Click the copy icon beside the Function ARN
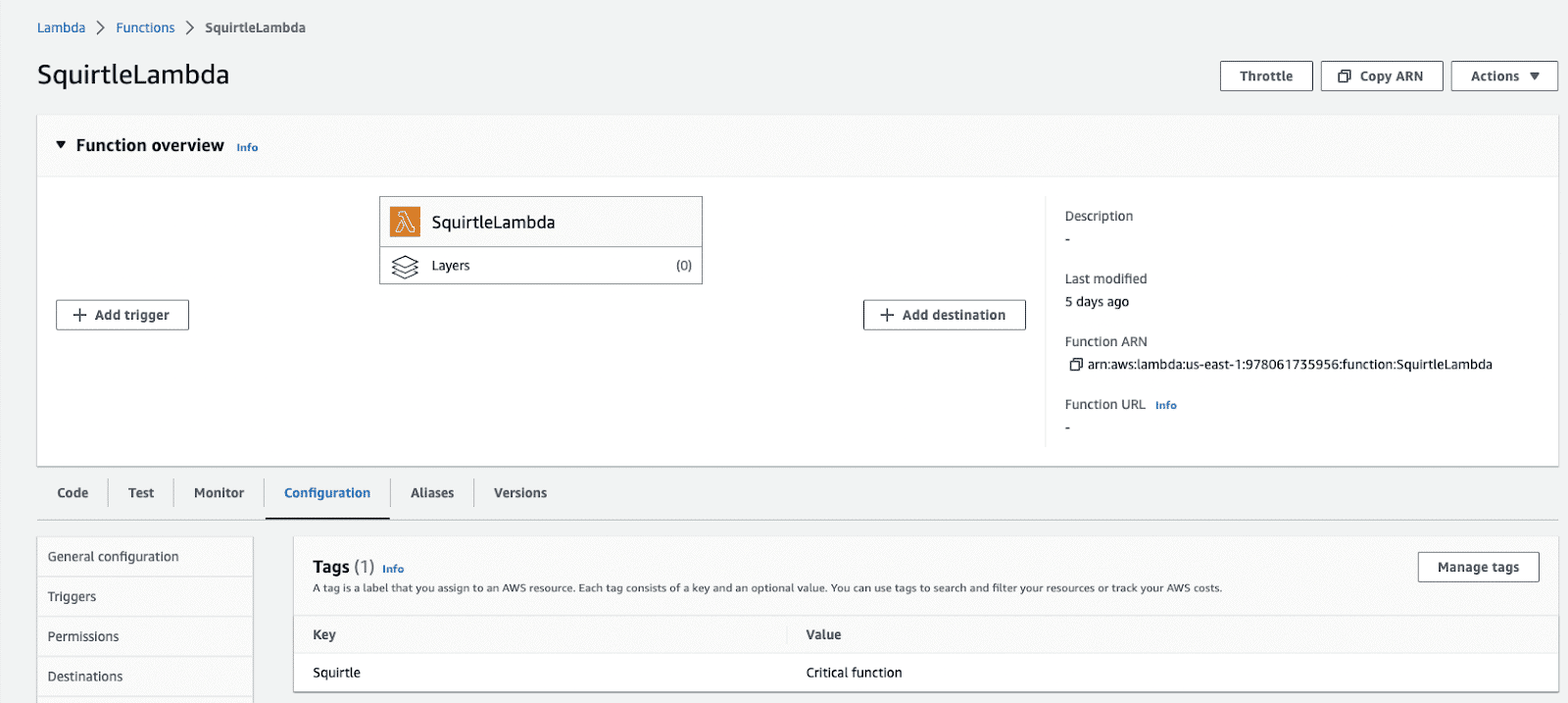This screenshot has width=1568, height=703. 1075,365
